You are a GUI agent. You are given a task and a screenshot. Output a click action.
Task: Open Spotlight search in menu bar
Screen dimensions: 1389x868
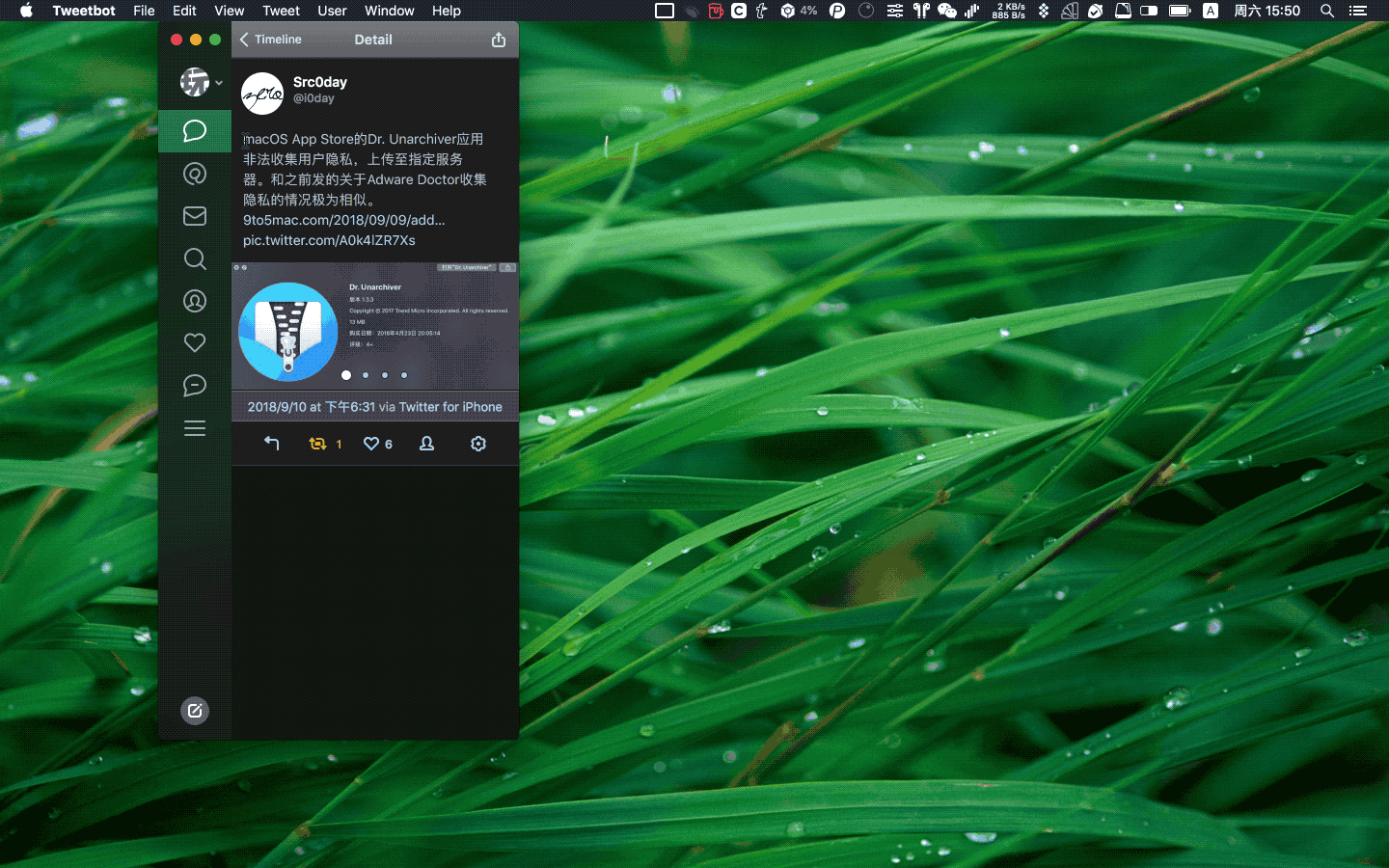1327,11
